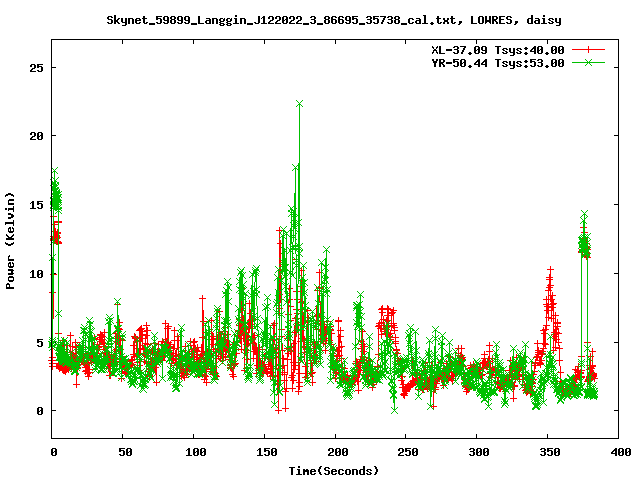Click the red peak near 350 seconds
Screen dimensions: 640x480
pyautogui.click(x=550, y=269)
